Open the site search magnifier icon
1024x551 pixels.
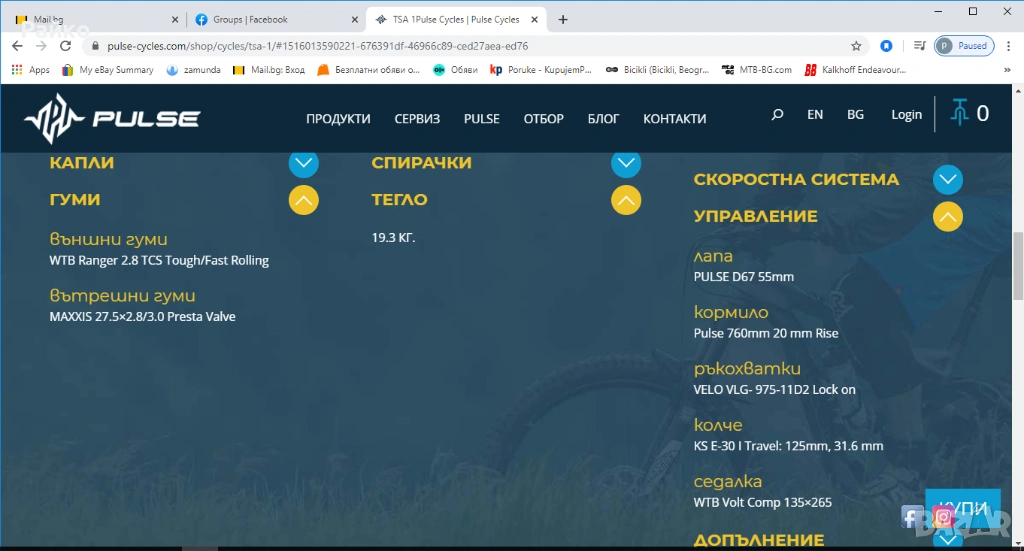pos(777,114)
